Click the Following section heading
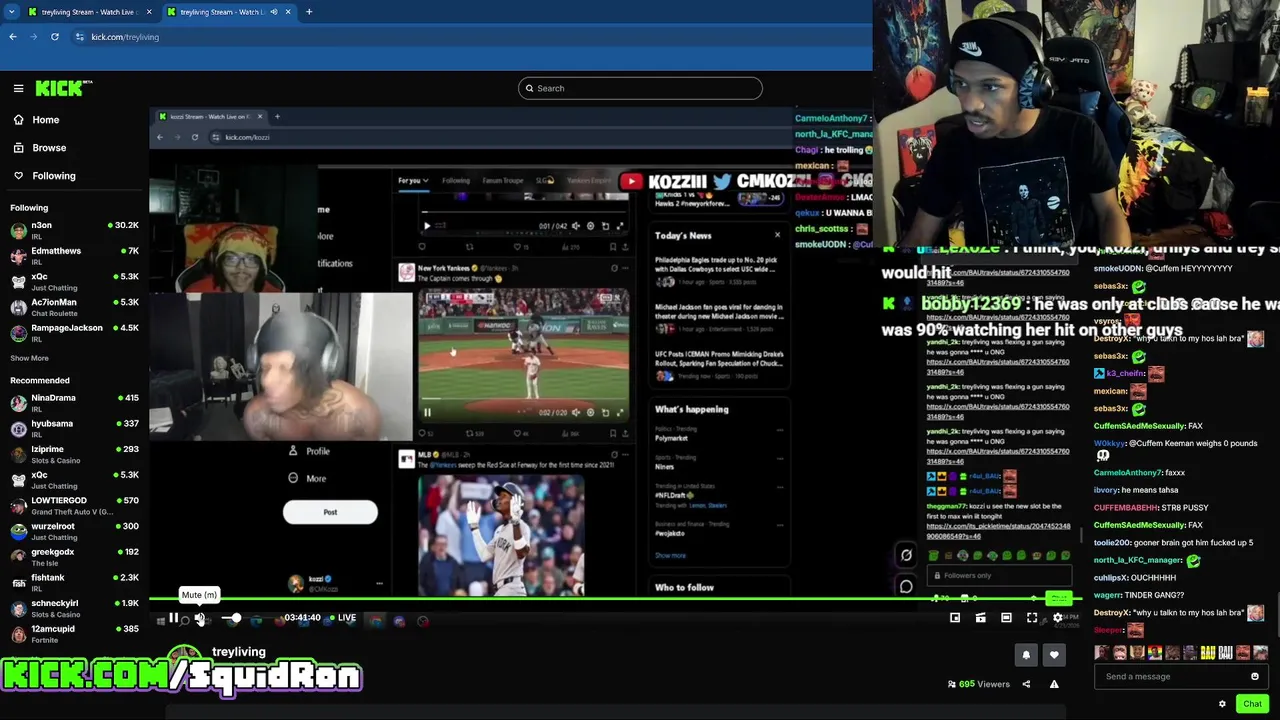The height and width of the screenshot is (720, 1280). [x=29, y=208]
